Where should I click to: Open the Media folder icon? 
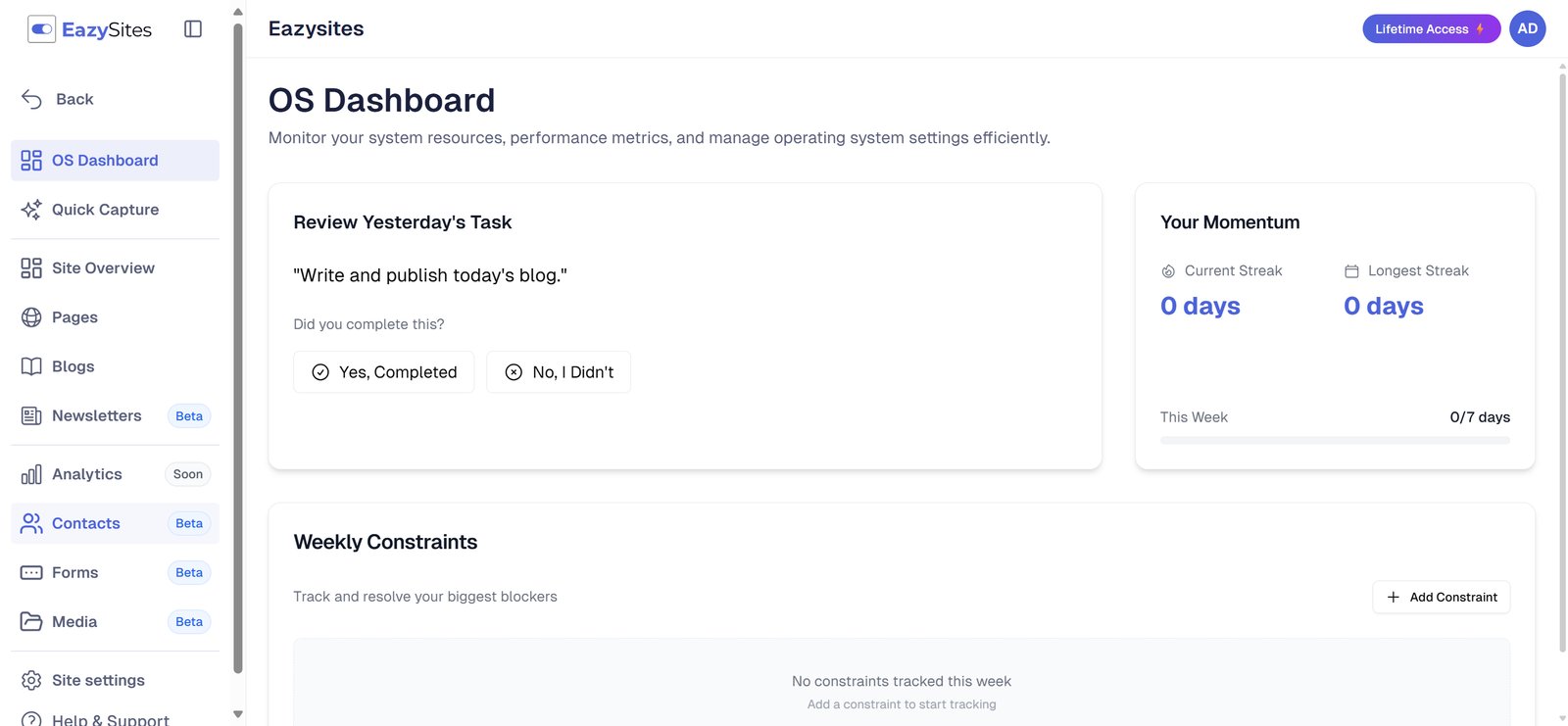coord(31,622)
